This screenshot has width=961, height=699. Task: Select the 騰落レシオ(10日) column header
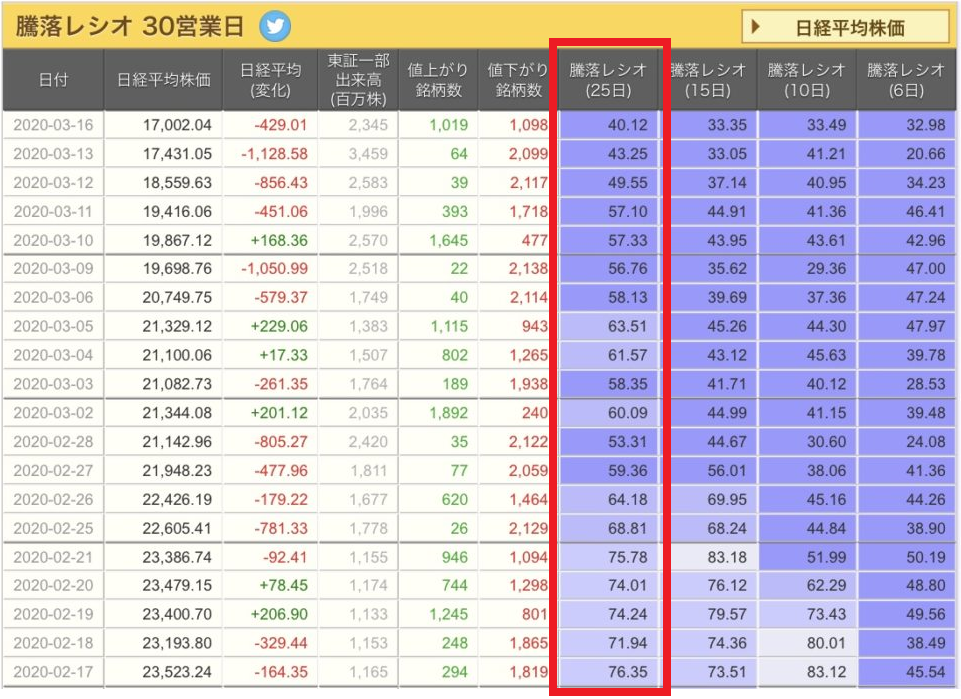807,80
